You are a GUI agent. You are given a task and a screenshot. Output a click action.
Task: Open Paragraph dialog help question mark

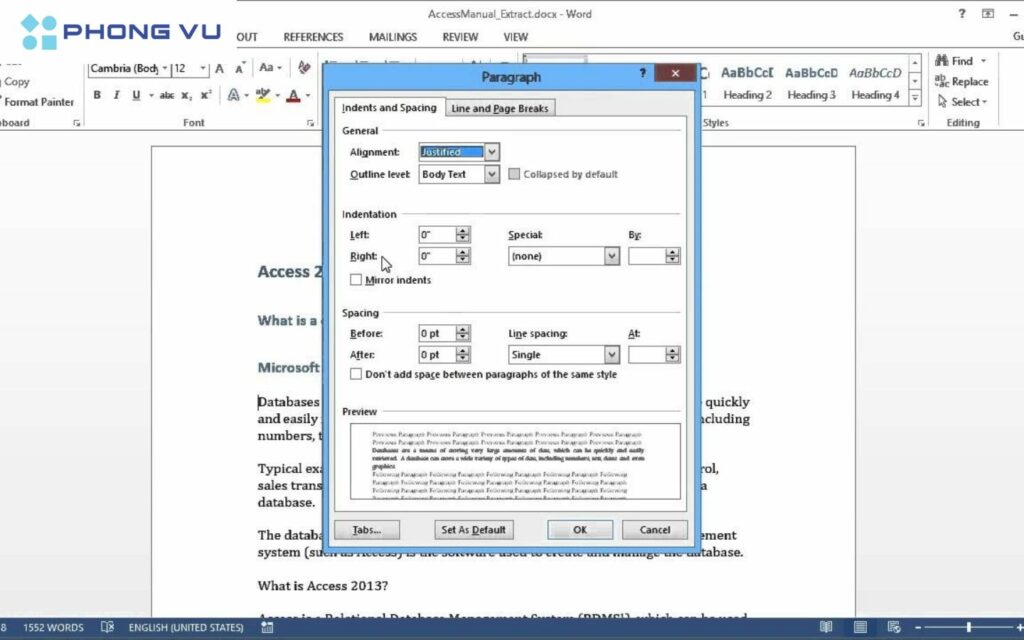point(642,73)
